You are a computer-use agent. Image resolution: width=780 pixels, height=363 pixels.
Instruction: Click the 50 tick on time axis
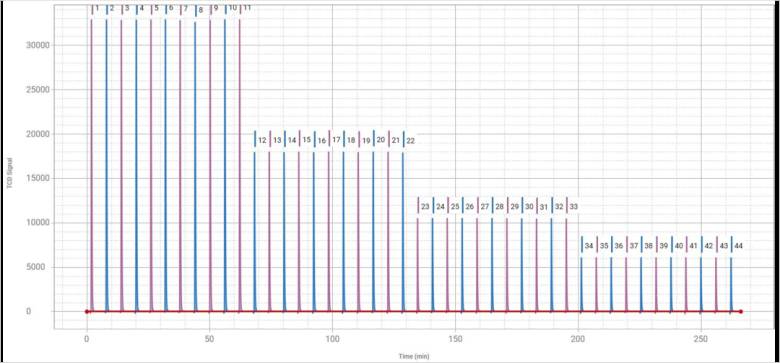pos(209,339)
